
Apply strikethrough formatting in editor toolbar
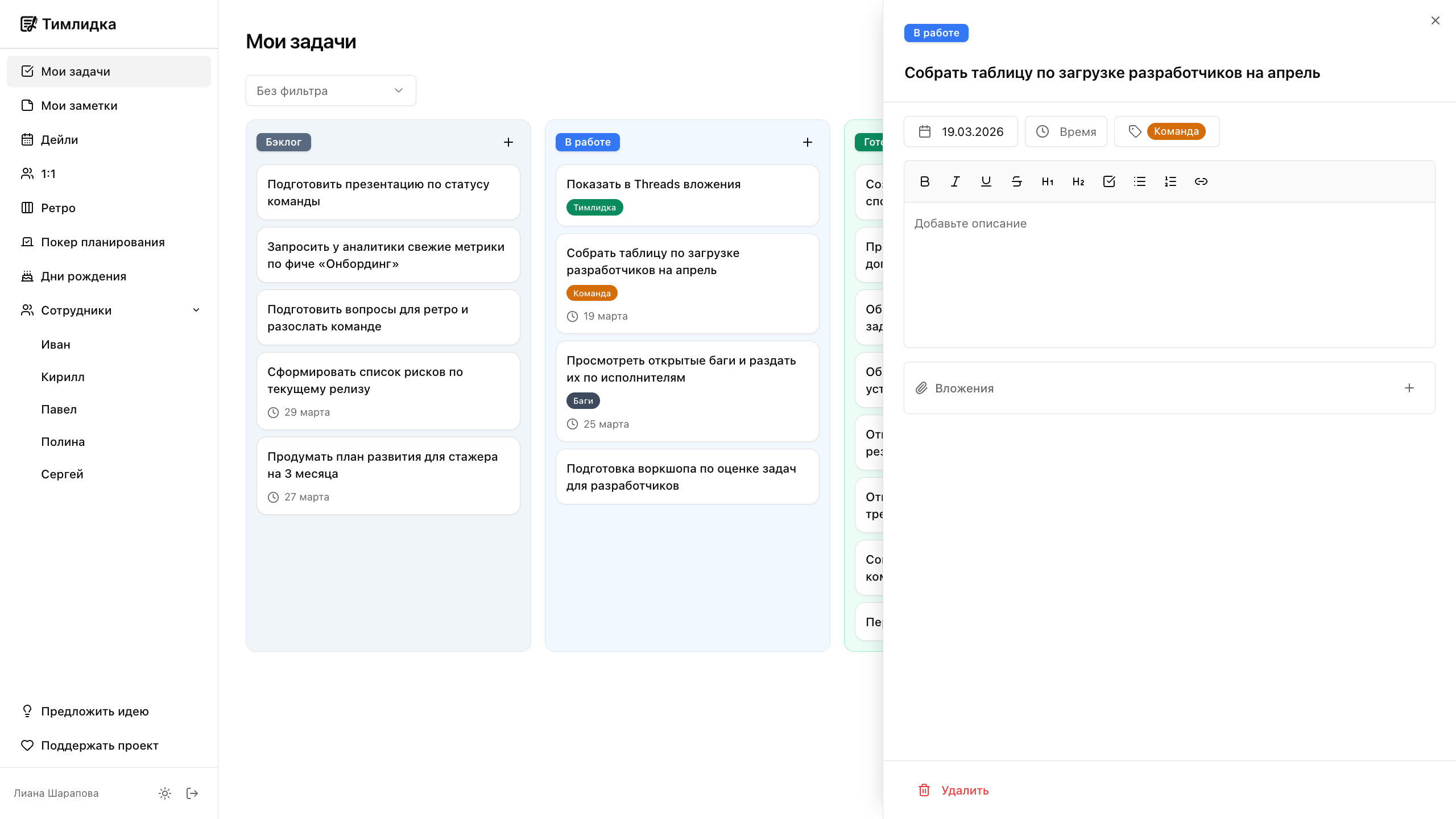[x=1017, y=181]
